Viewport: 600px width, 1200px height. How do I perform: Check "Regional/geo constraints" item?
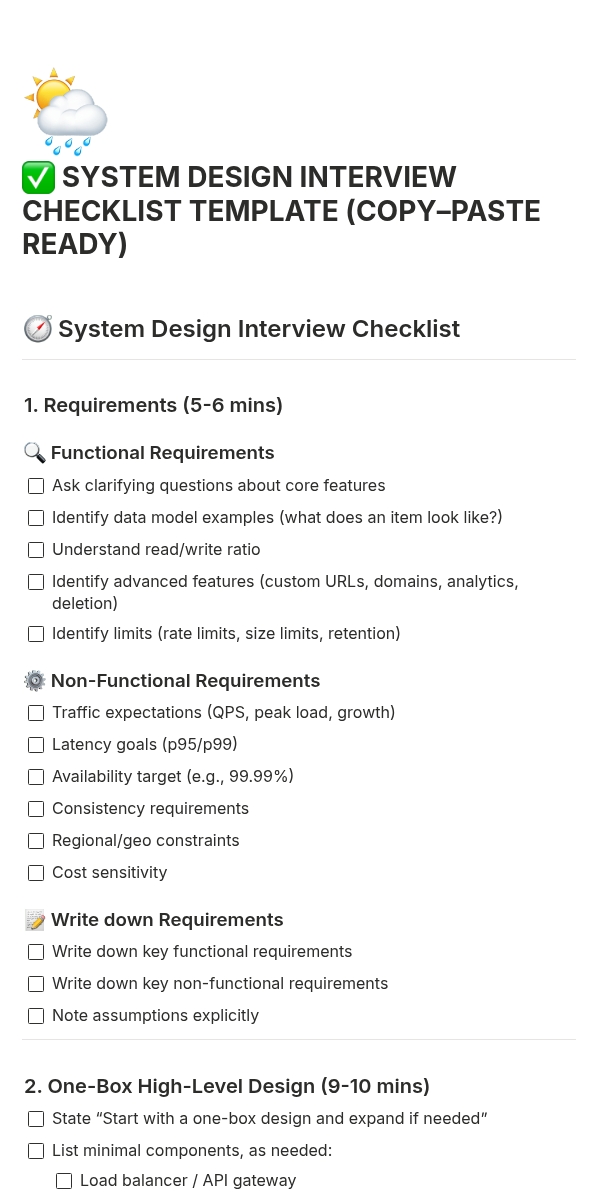click(36, 841)
